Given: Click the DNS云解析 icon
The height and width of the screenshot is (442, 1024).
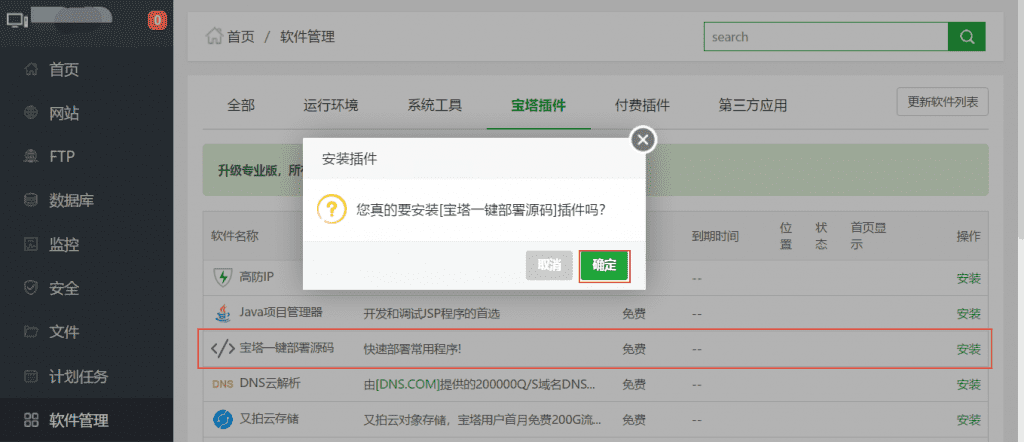Looking at the screenshot, I should click(x=221, y=384).
